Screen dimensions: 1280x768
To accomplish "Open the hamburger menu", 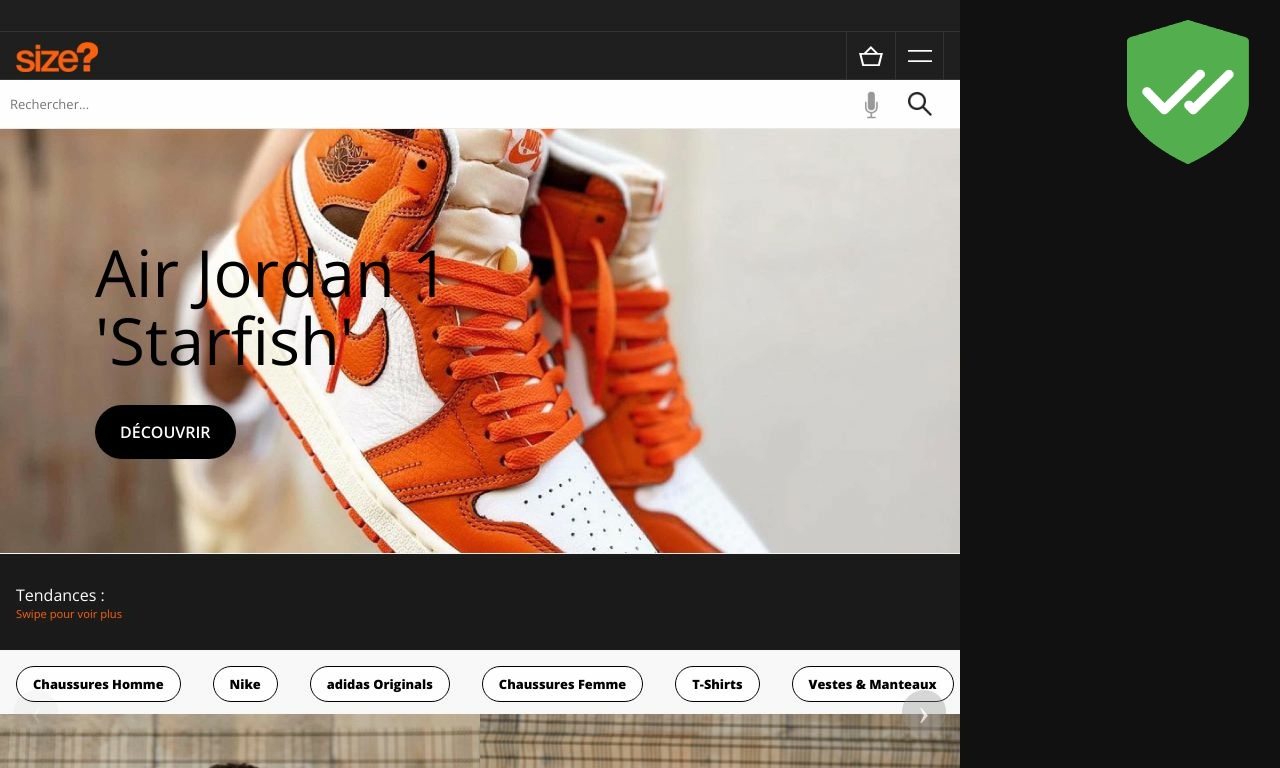I will pos(920,56).
